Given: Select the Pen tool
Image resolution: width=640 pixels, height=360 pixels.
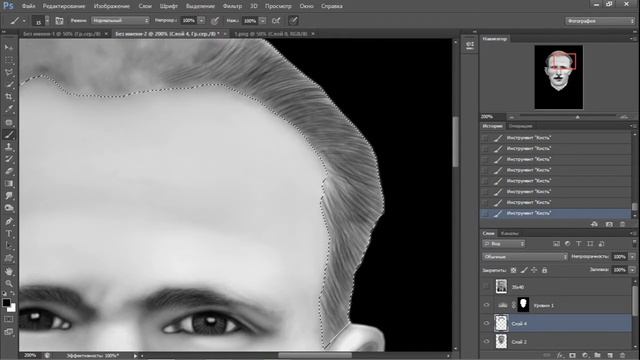Looking at the screenshot, I should [9, 222].
